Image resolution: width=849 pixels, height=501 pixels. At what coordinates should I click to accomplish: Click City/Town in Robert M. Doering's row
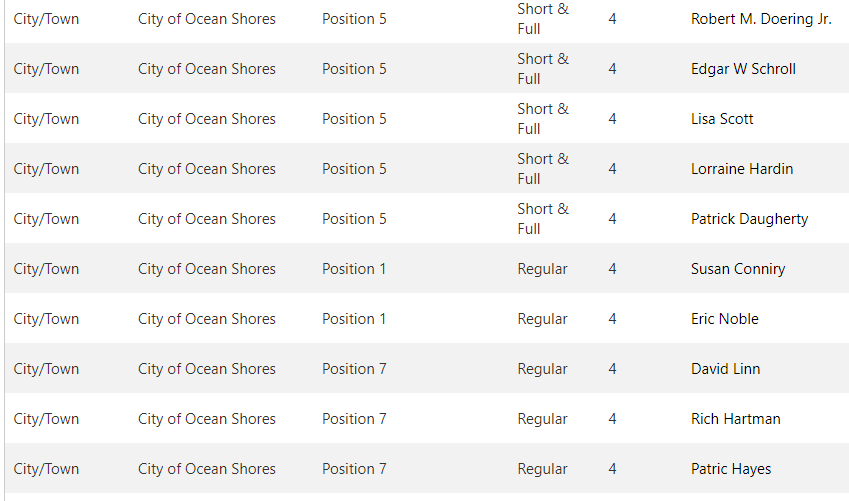[46, 19]
